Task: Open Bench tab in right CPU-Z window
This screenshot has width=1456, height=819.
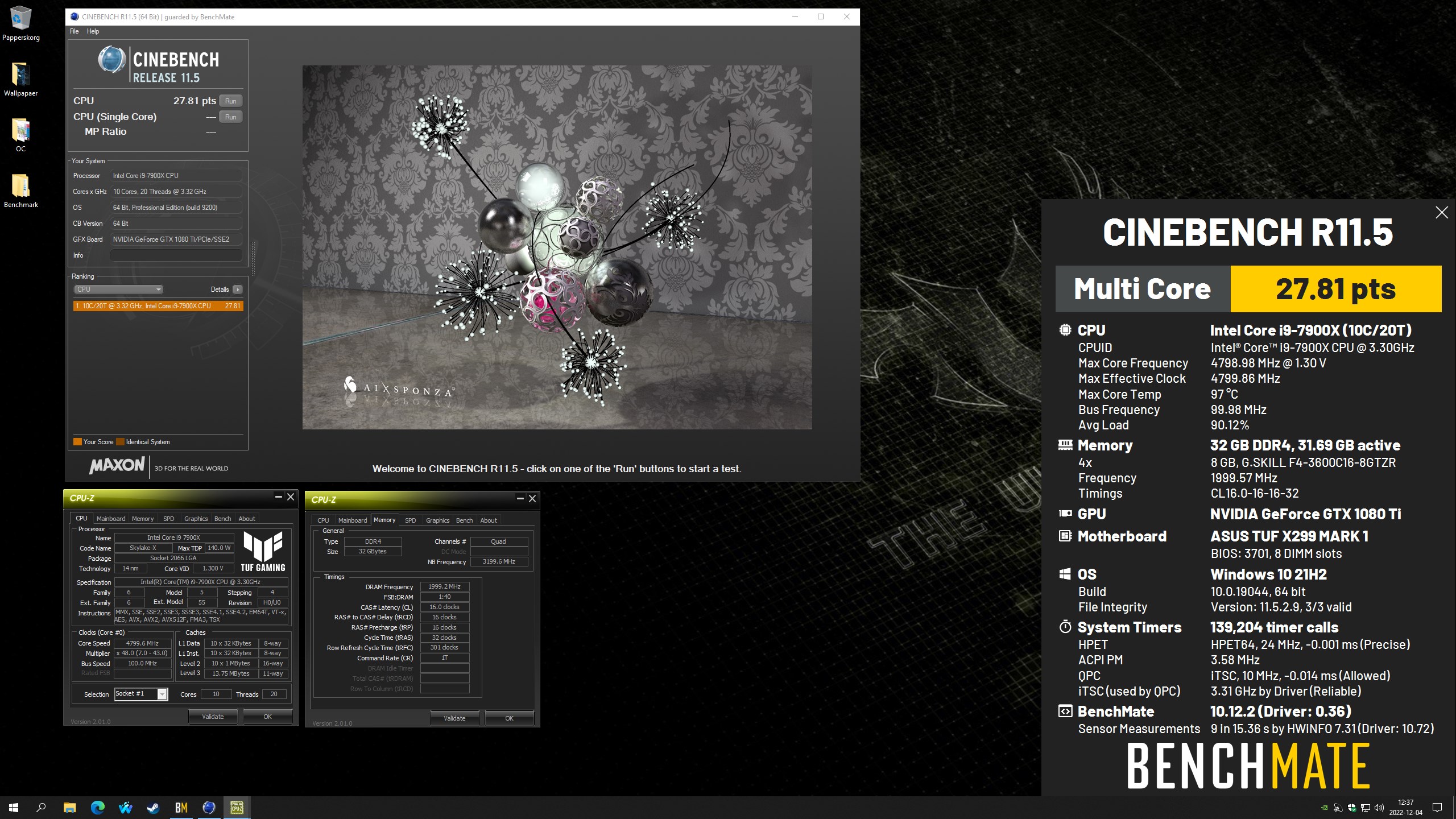Action: [465, 520]
